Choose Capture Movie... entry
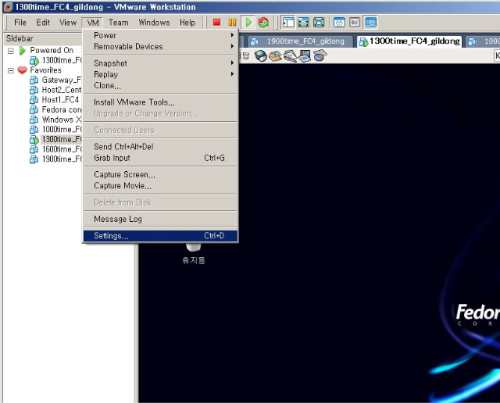The image size is (500, 403). 160,186
